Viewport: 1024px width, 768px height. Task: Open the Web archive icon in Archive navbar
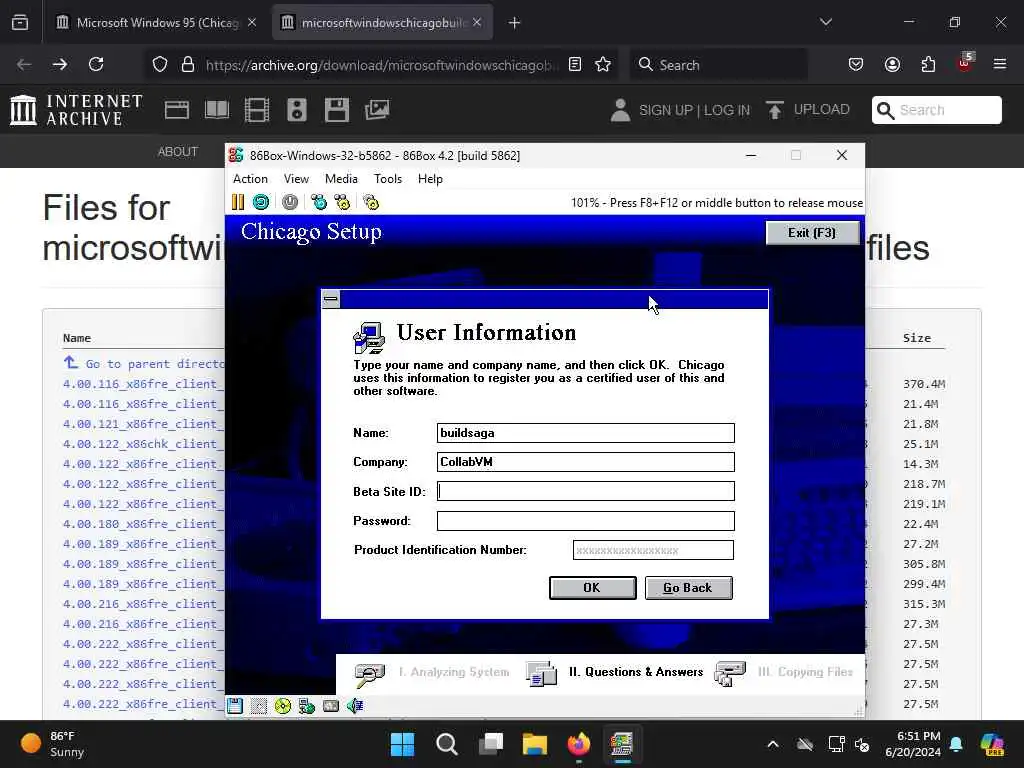pyautogui.click(x=176, y=110)
